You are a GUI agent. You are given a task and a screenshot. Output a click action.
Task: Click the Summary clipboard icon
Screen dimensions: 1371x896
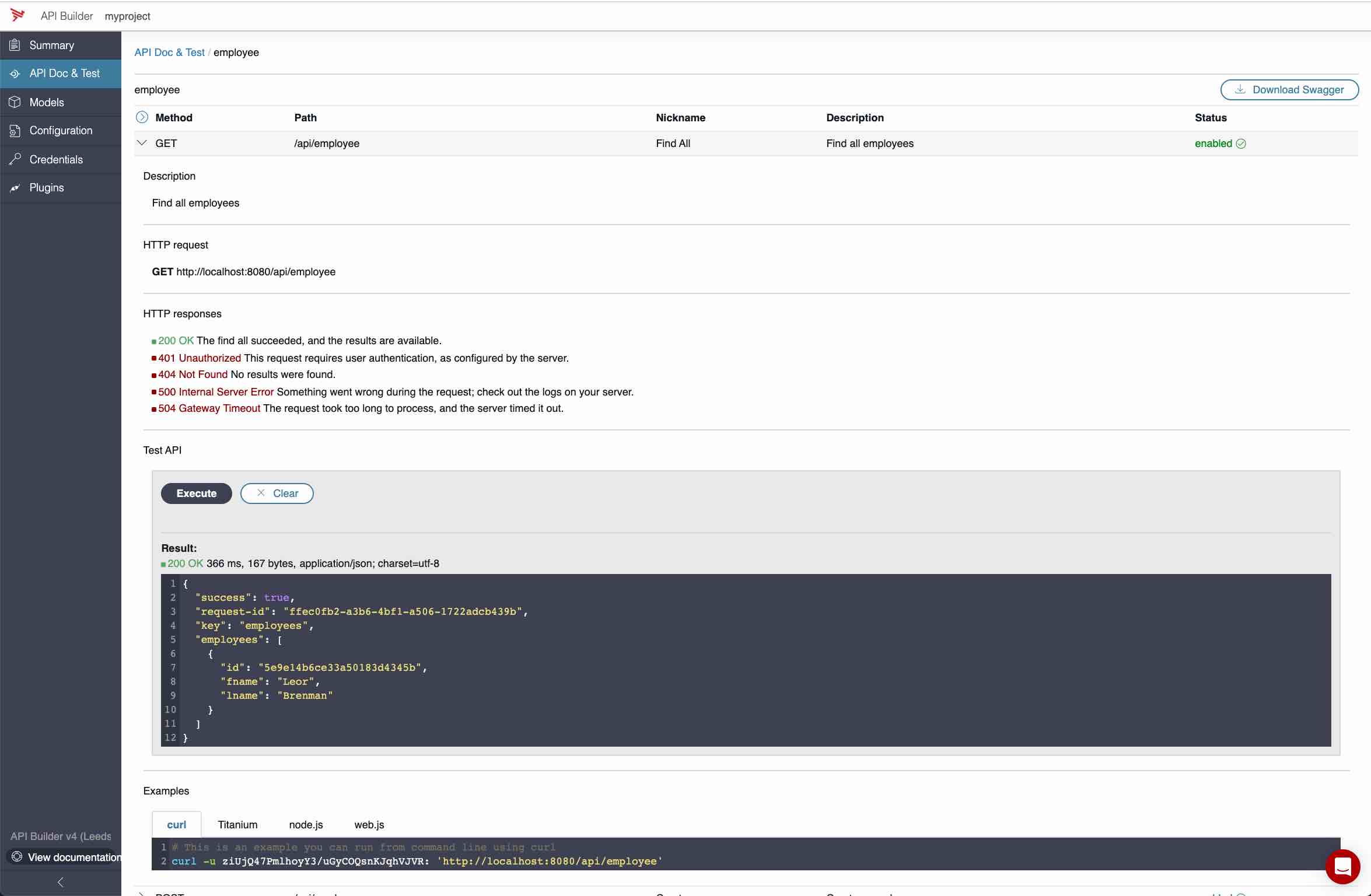[15, 45]
